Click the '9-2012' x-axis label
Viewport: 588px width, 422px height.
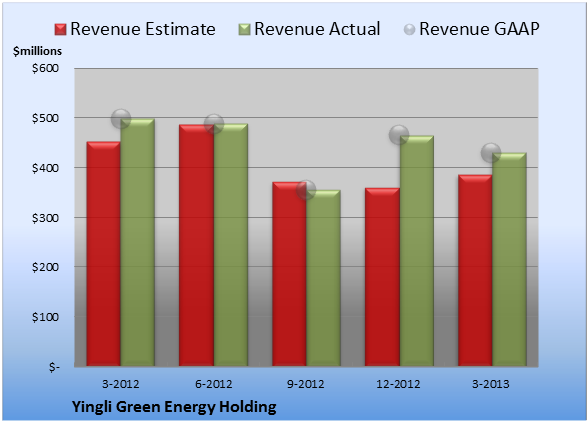click(x=306, y=384)
